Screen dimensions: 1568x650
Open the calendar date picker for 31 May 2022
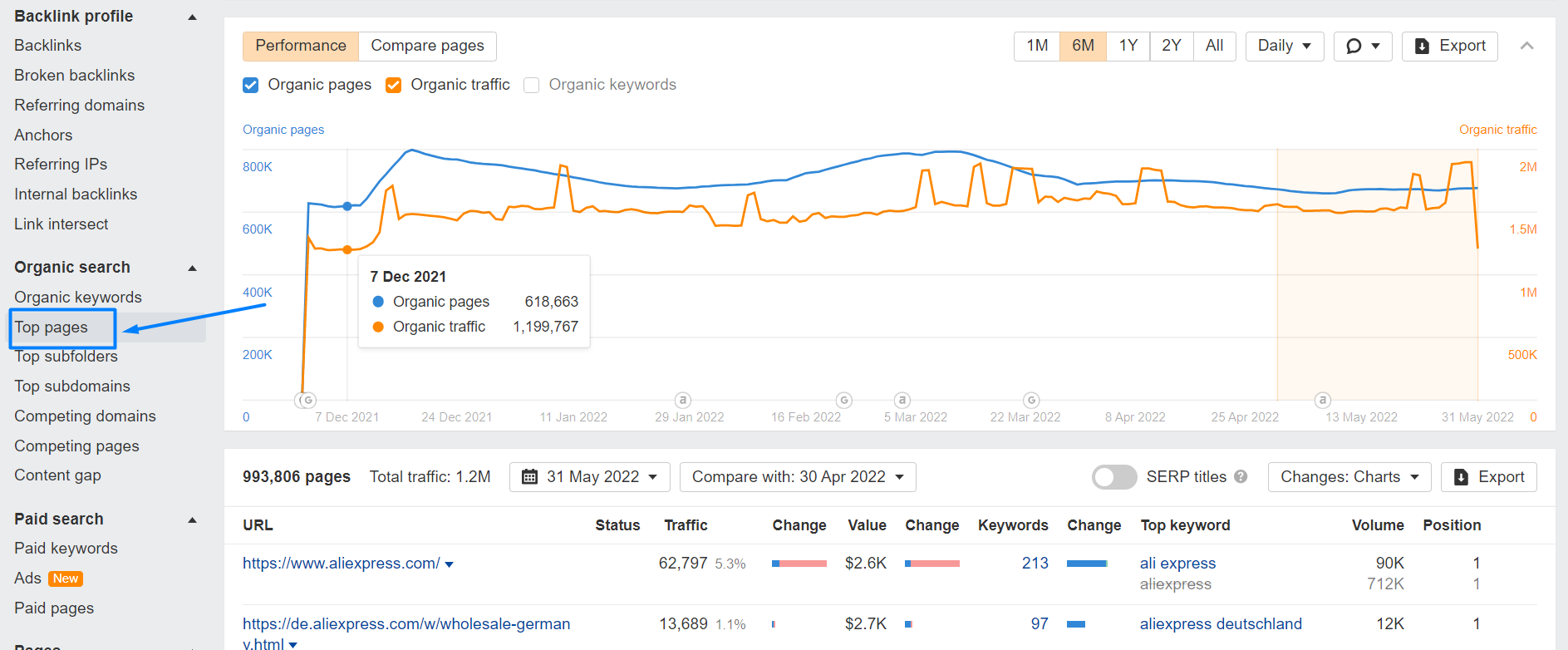coord(589,477)
